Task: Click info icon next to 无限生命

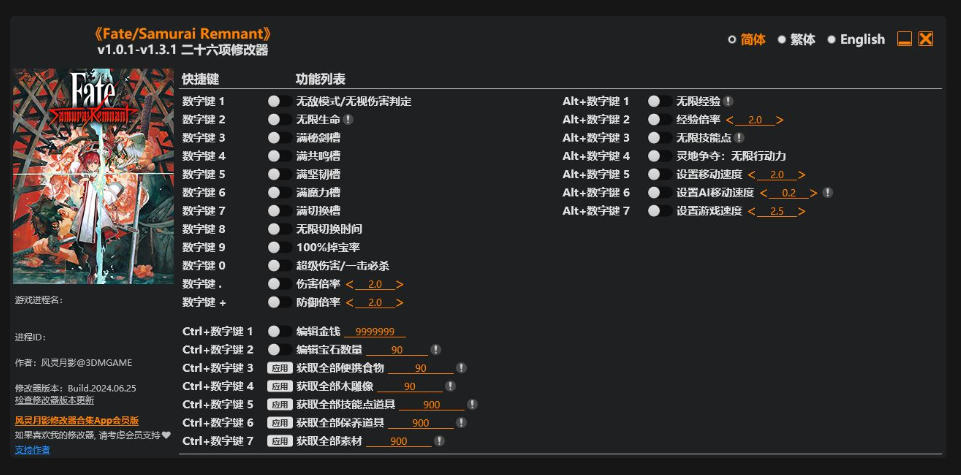Action: click(x=348, y=120)
